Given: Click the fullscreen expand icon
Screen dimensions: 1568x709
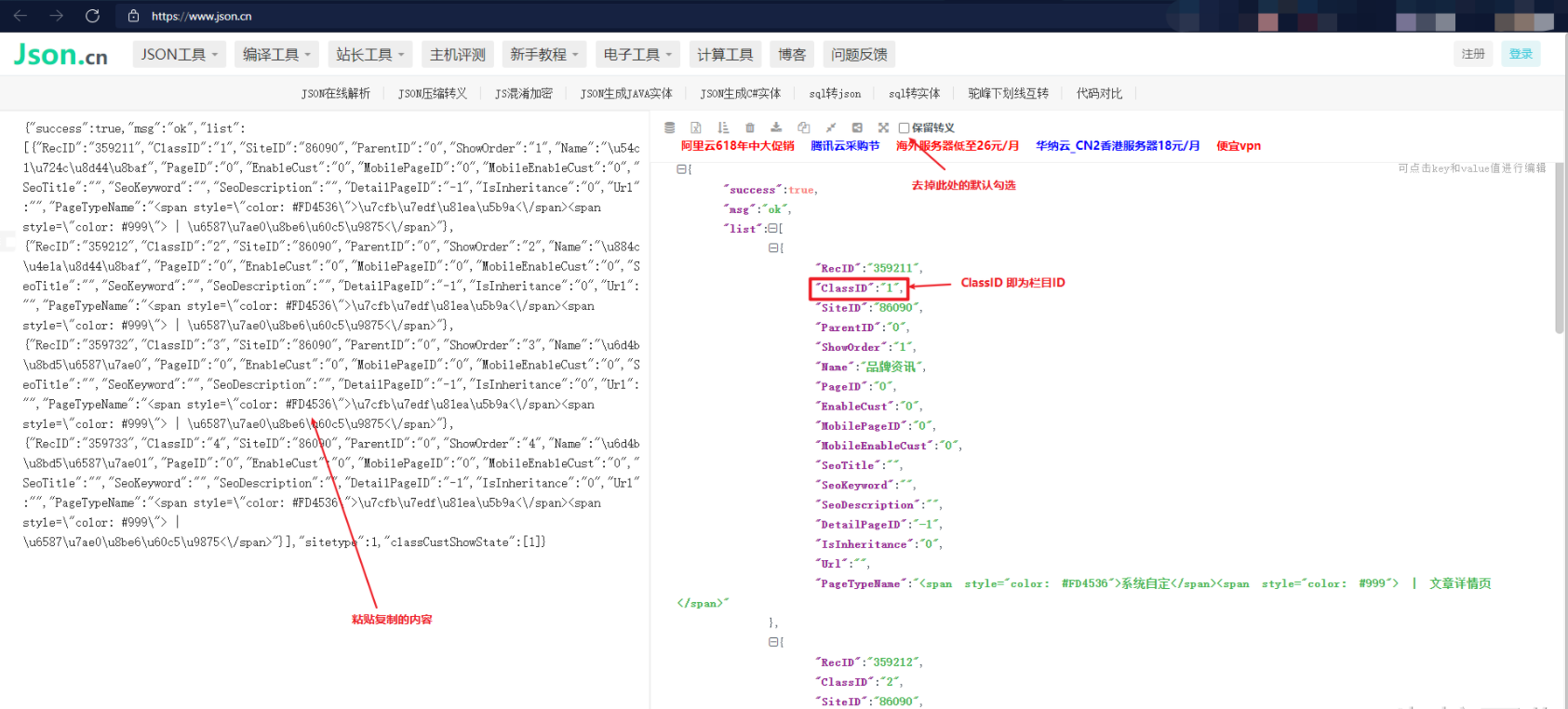Looking at the screenshot, I should pos(883,127).
